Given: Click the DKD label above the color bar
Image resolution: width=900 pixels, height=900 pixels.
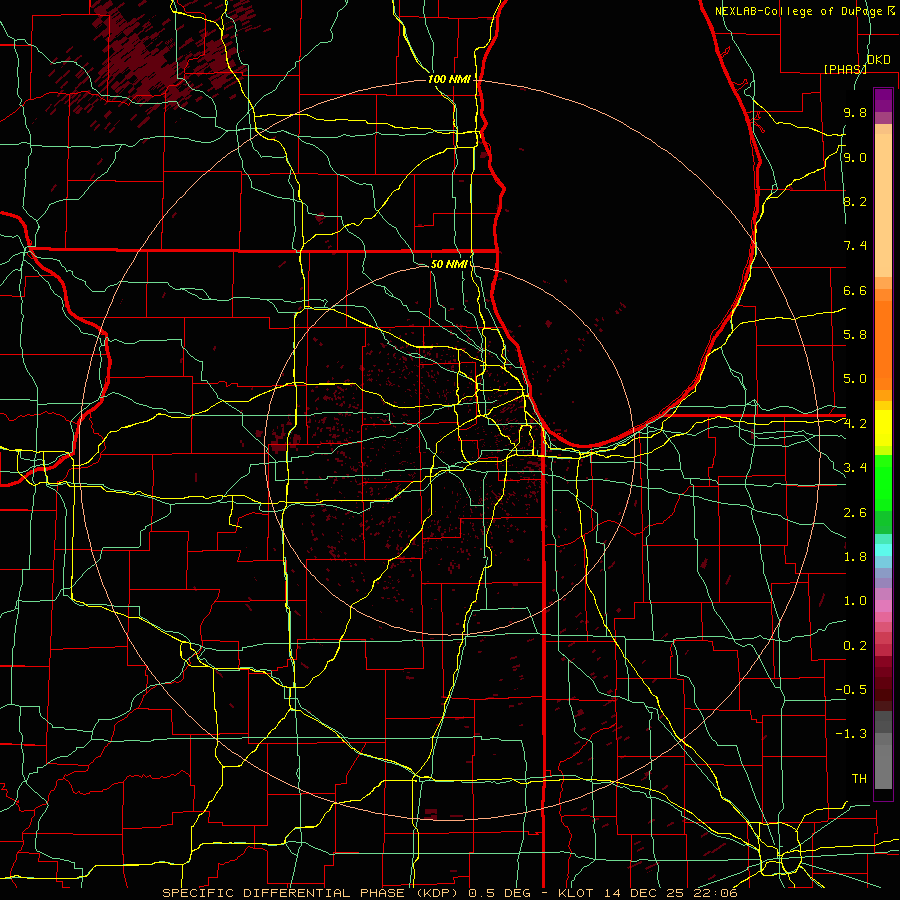Looking at the screenshot, I should click(x=878, y=60).
